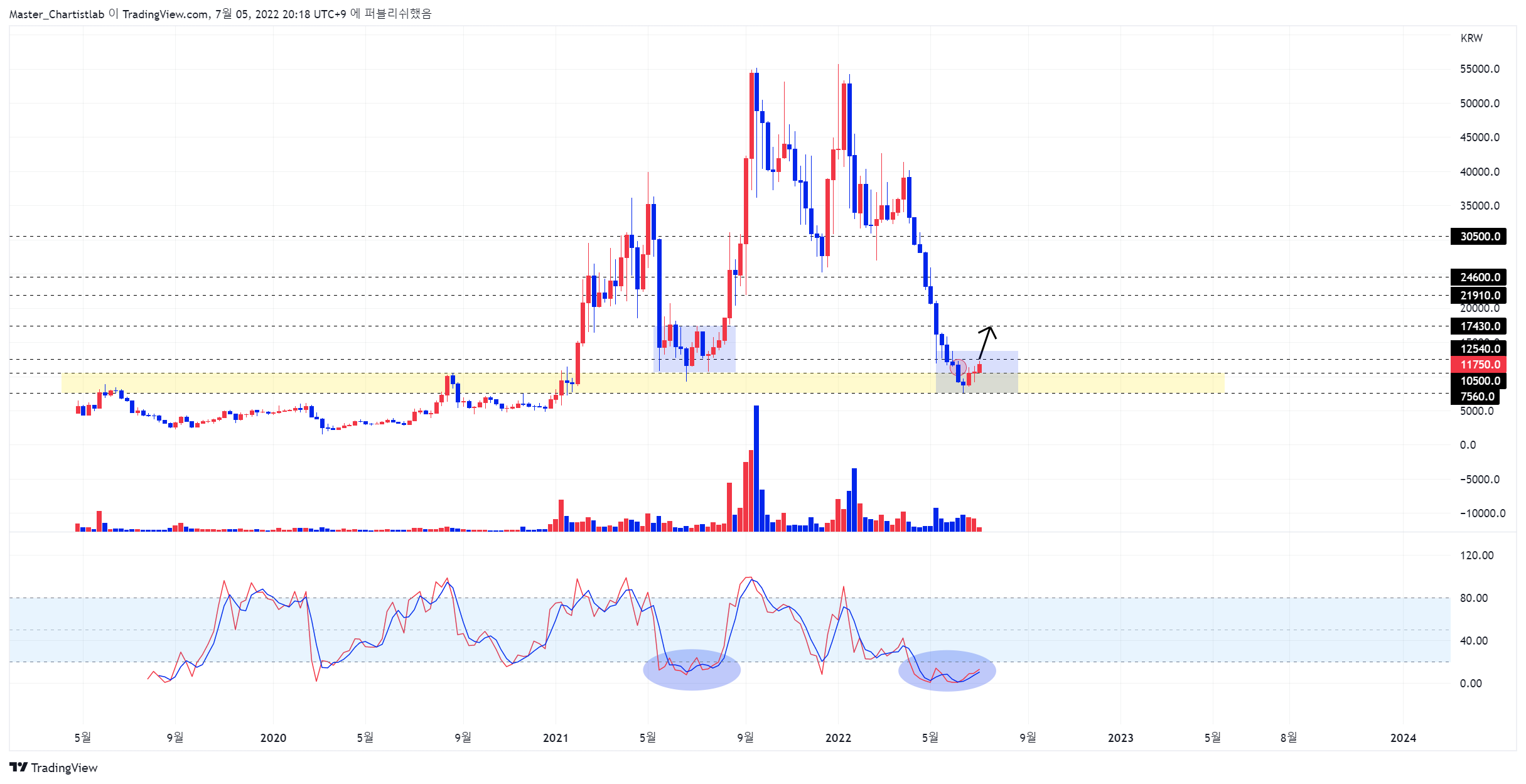
Task: Click the 35000.0 price axis value
Action: tap(1480, 206)
